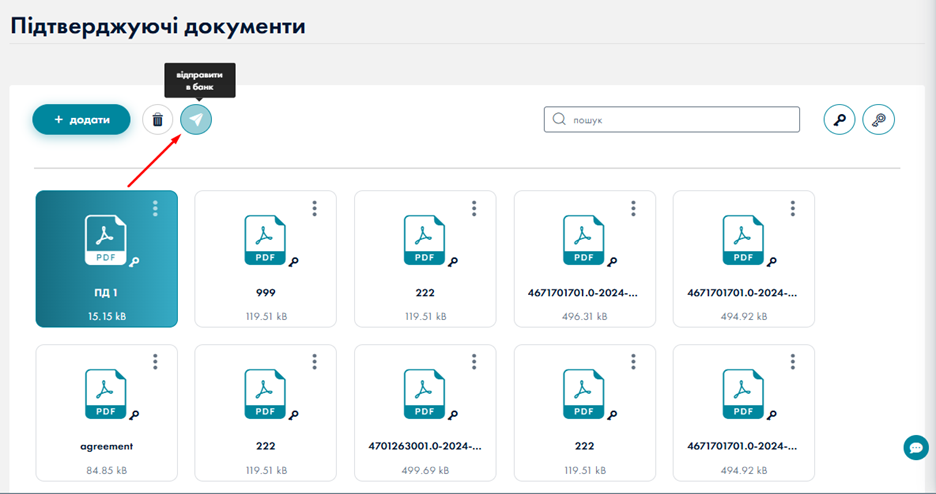
Task: Open options menu for the 496.31 kB file
Action: click(633, 208)
